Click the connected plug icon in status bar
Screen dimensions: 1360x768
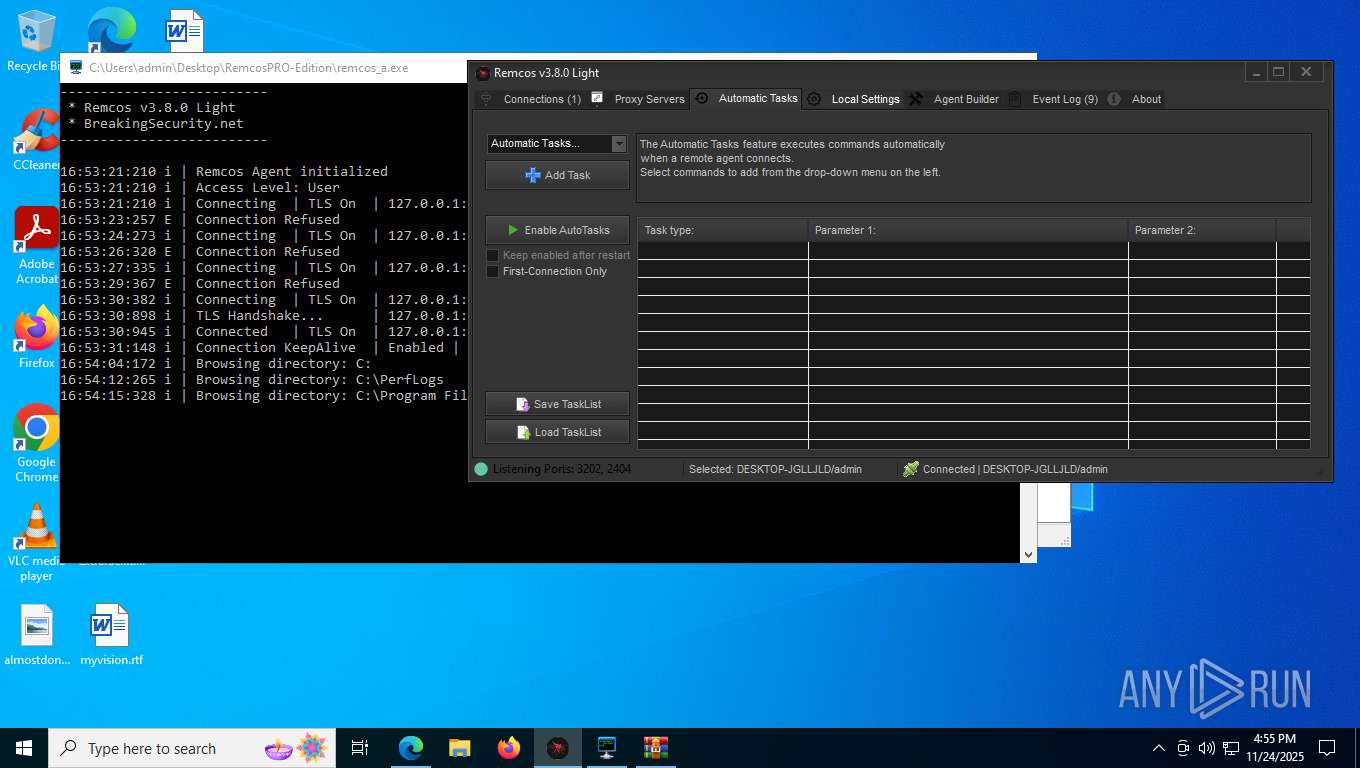point(910,469)
